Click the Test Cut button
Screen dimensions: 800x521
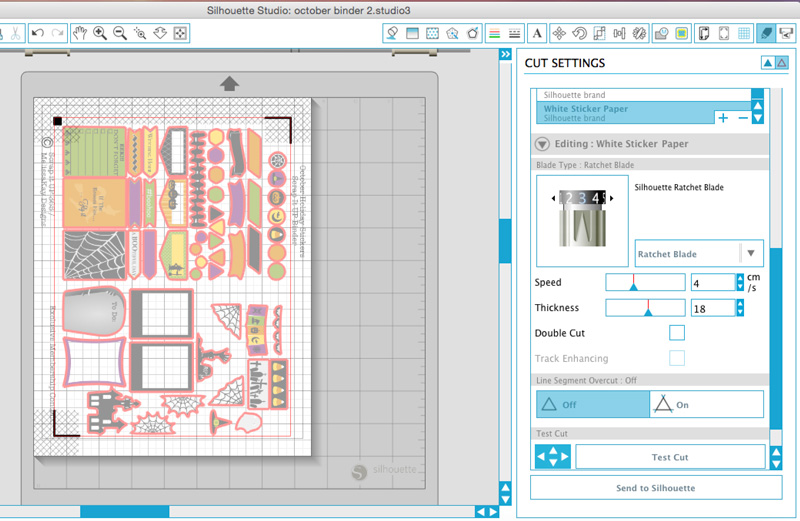click(x=670, y=457)
